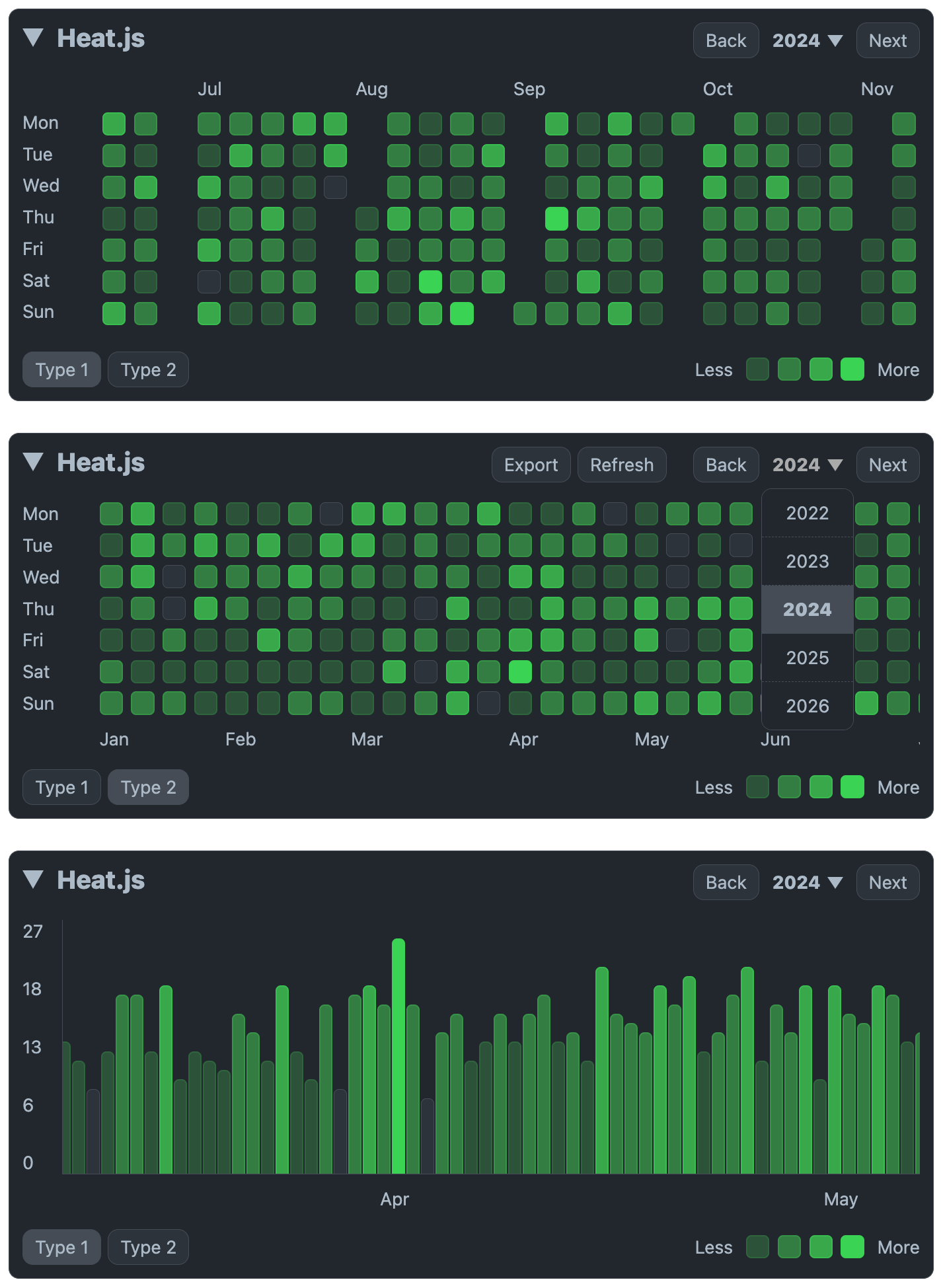Collapse the second Heat.js panel title triangle
This screenshot has width=943, height=1288.
[33, 463]
